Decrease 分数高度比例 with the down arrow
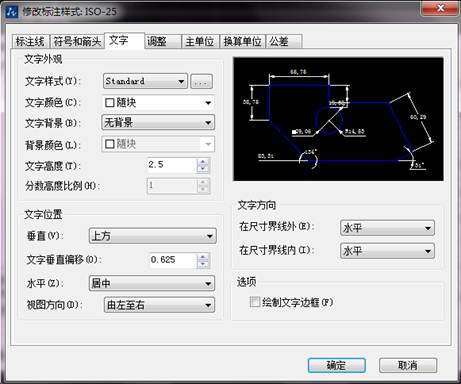The height and width of the screenshot is (384, 461). (x=203, y=189)
